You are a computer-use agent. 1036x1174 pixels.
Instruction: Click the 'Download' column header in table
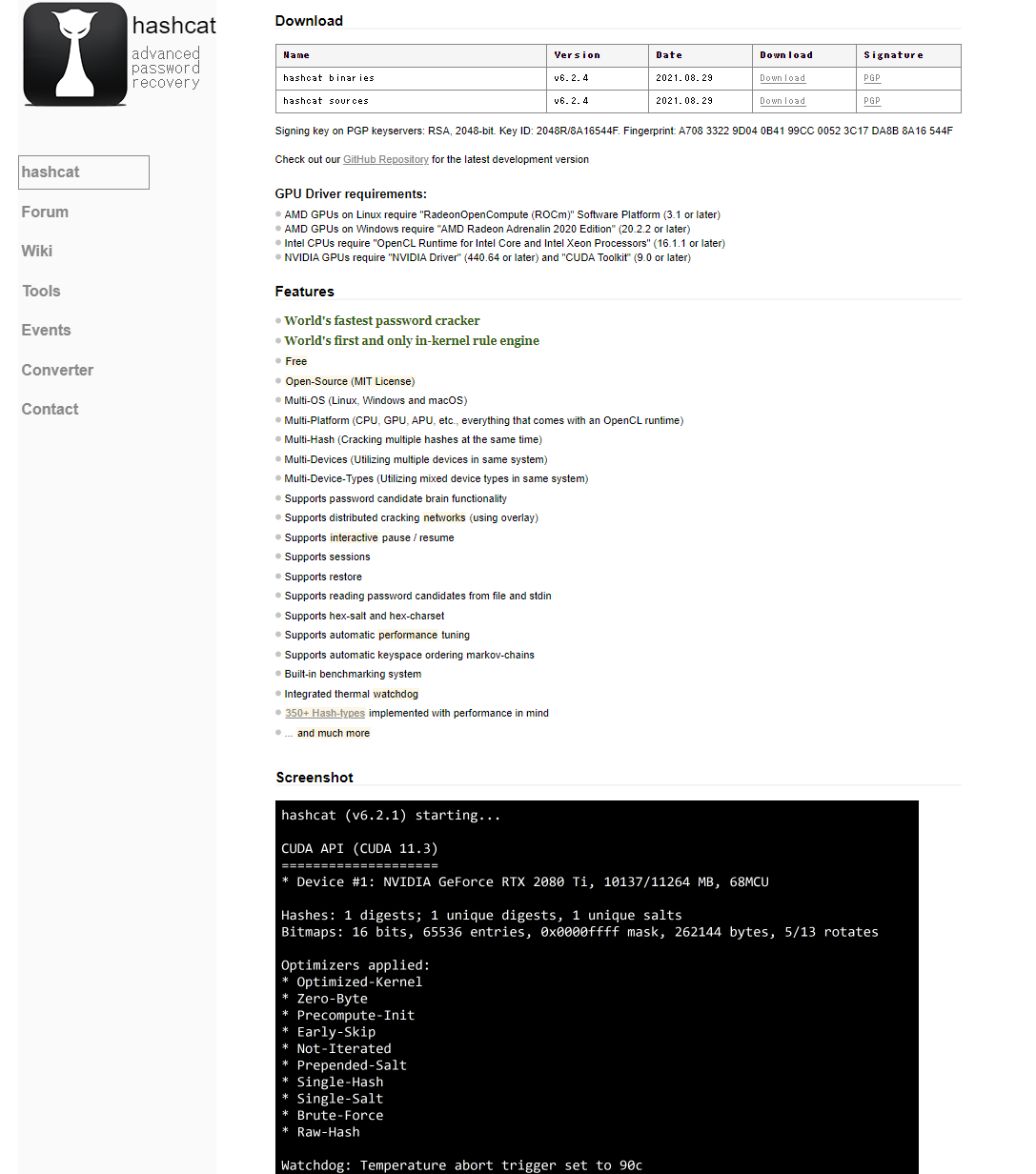click(x=803, y=55)
